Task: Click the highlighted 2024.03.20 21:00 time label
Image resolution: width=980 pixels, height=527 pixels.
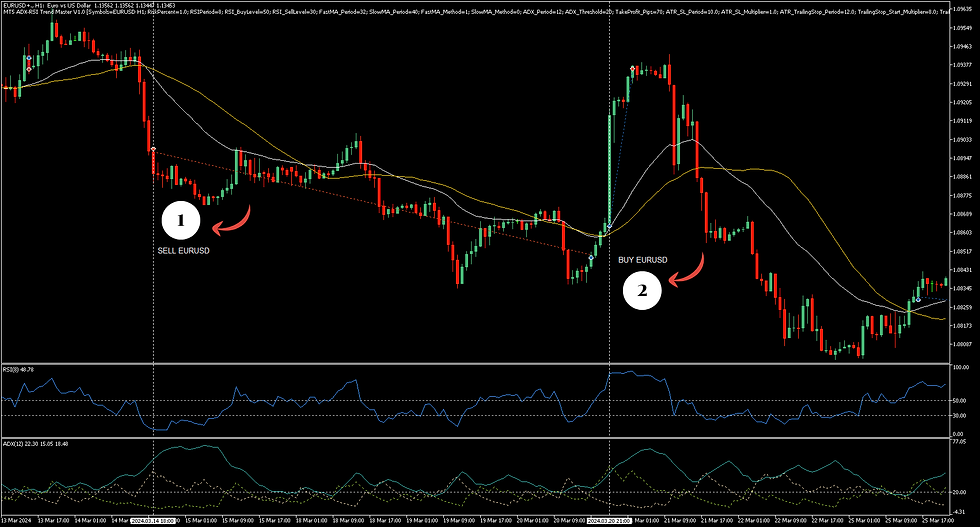Action: coord(609,520)
